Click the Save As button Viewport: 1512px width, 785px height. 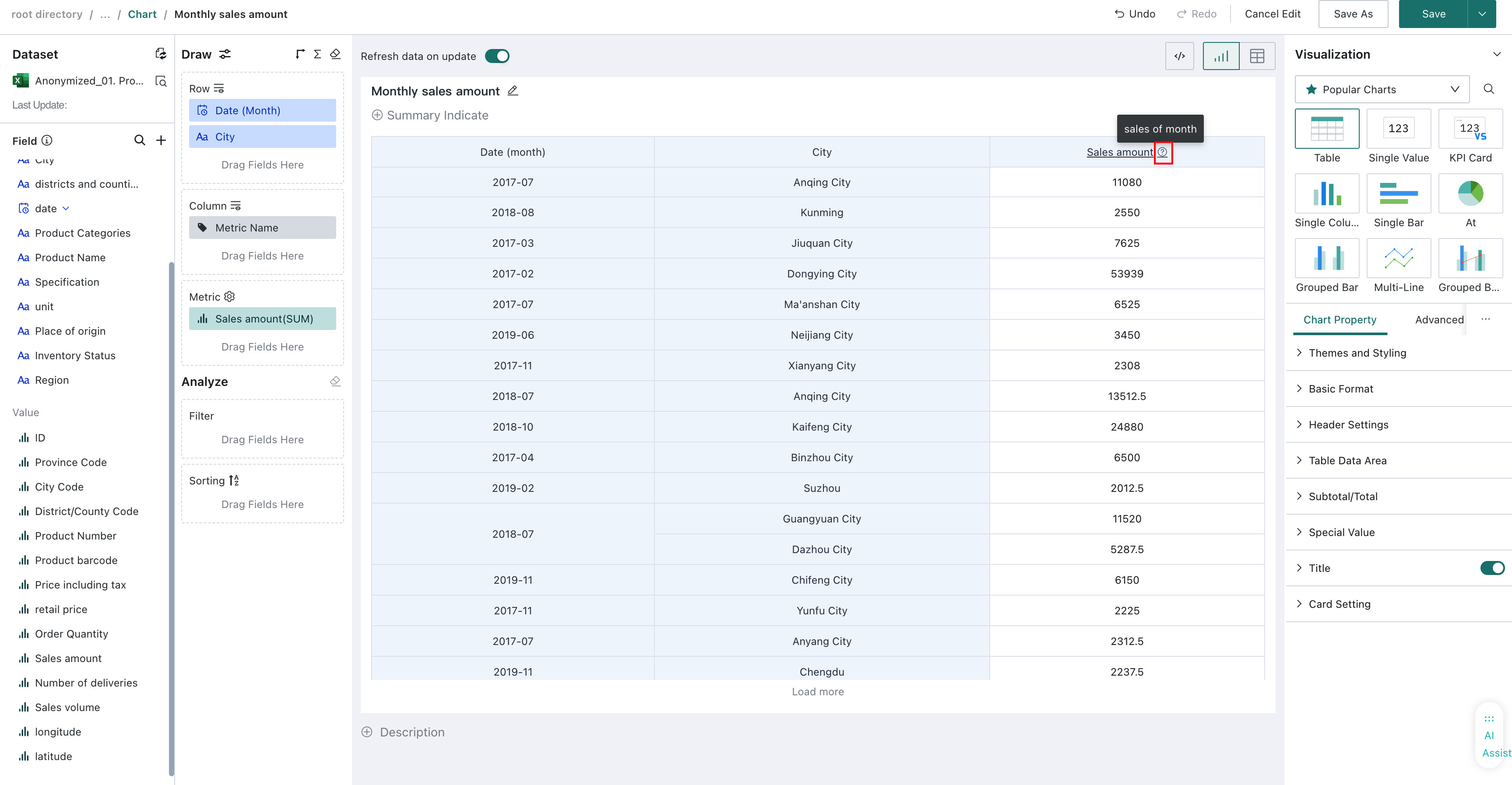point(1352,14)
